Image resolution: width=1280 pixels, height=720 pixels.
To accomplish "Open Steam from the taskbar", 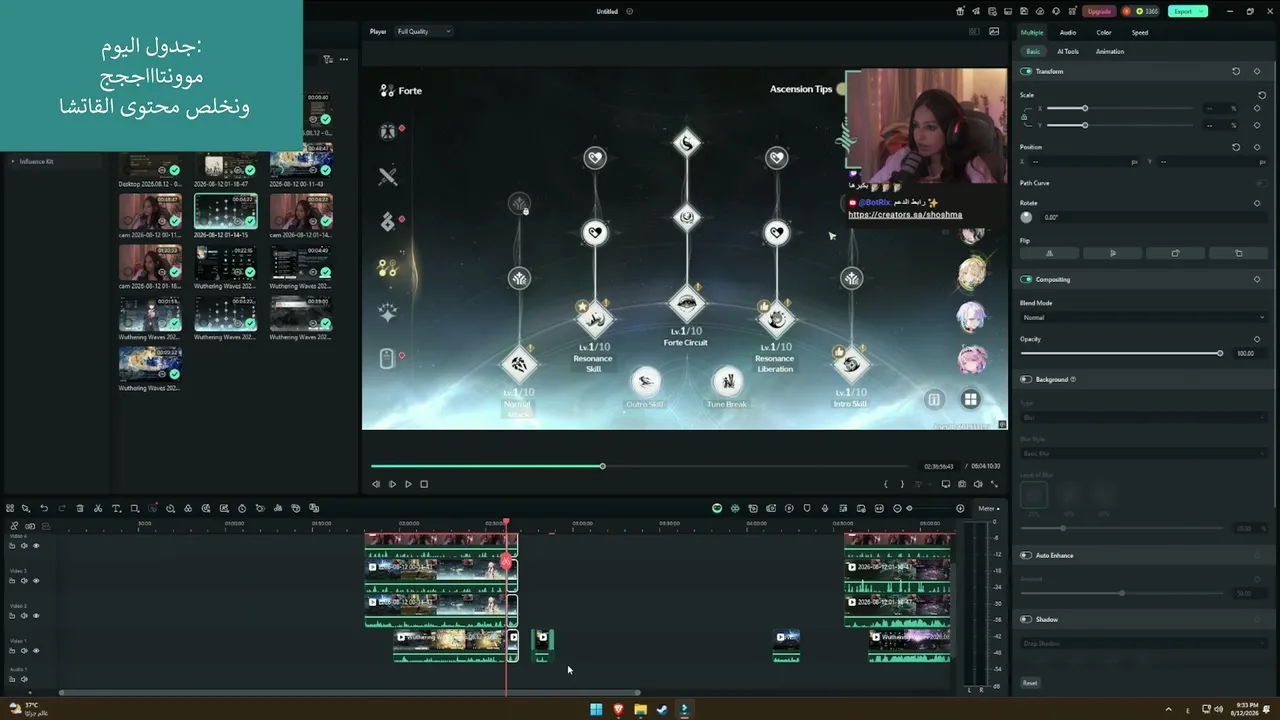I will 662,710.
